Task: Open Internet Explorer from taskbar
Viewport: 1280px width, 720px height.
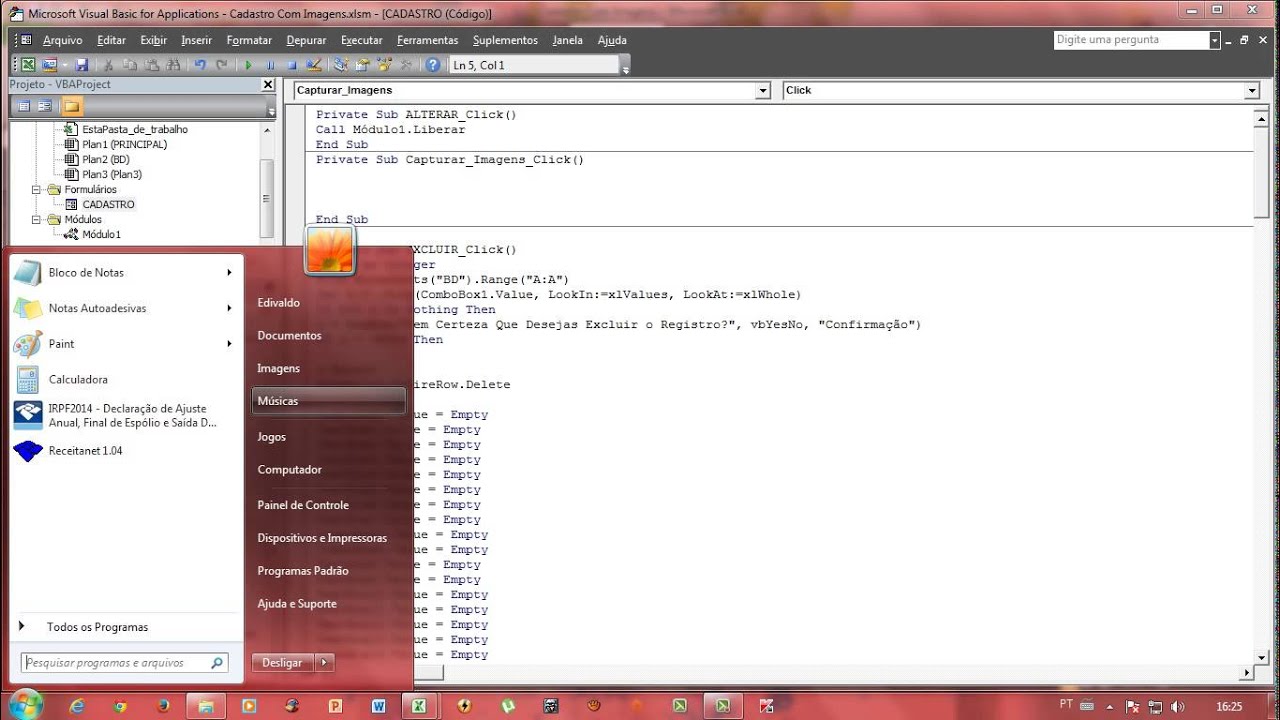Action: 77,705
